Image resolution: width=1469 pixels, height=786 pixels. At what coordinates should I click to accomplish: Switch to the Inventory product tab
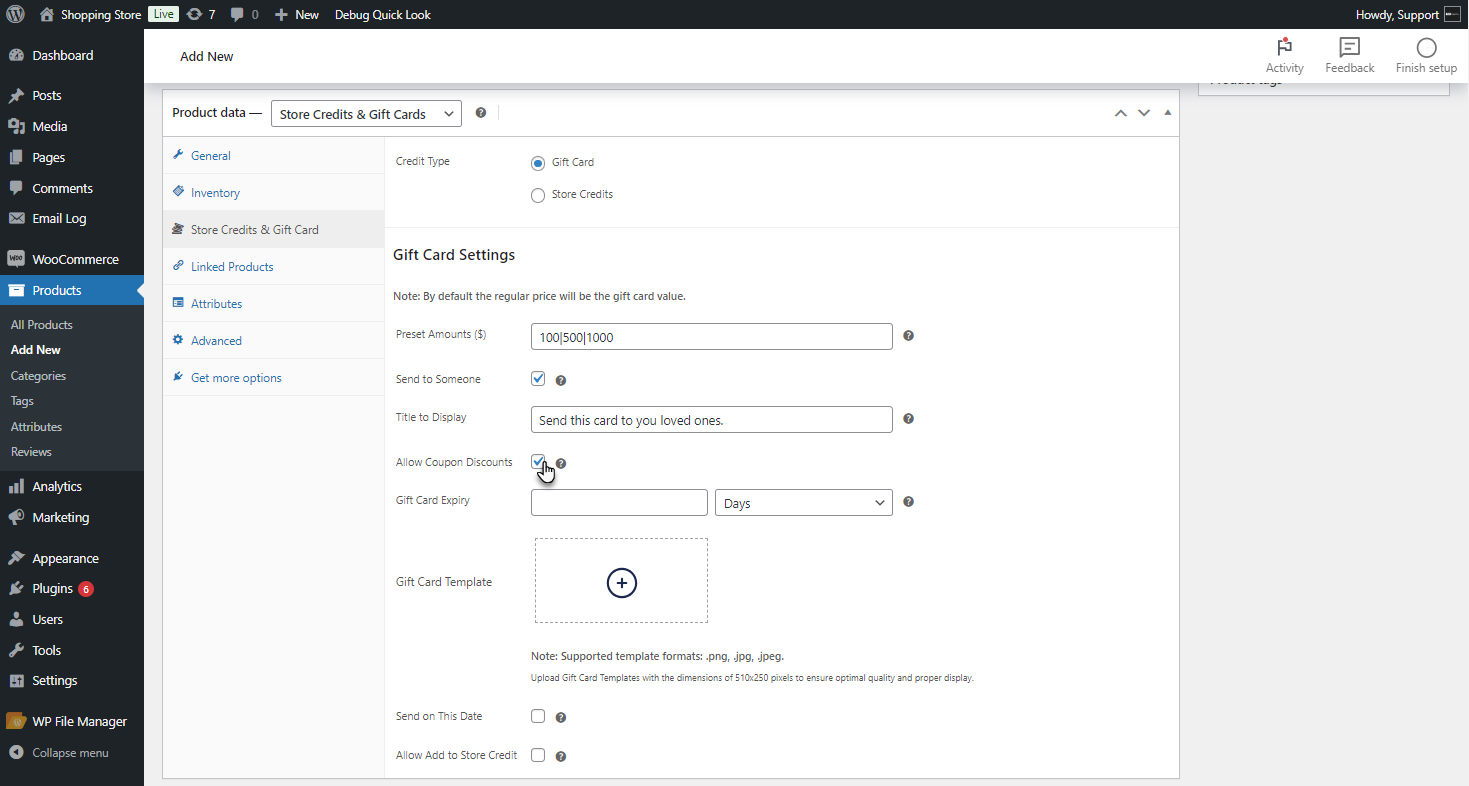[x=273, y=192]
